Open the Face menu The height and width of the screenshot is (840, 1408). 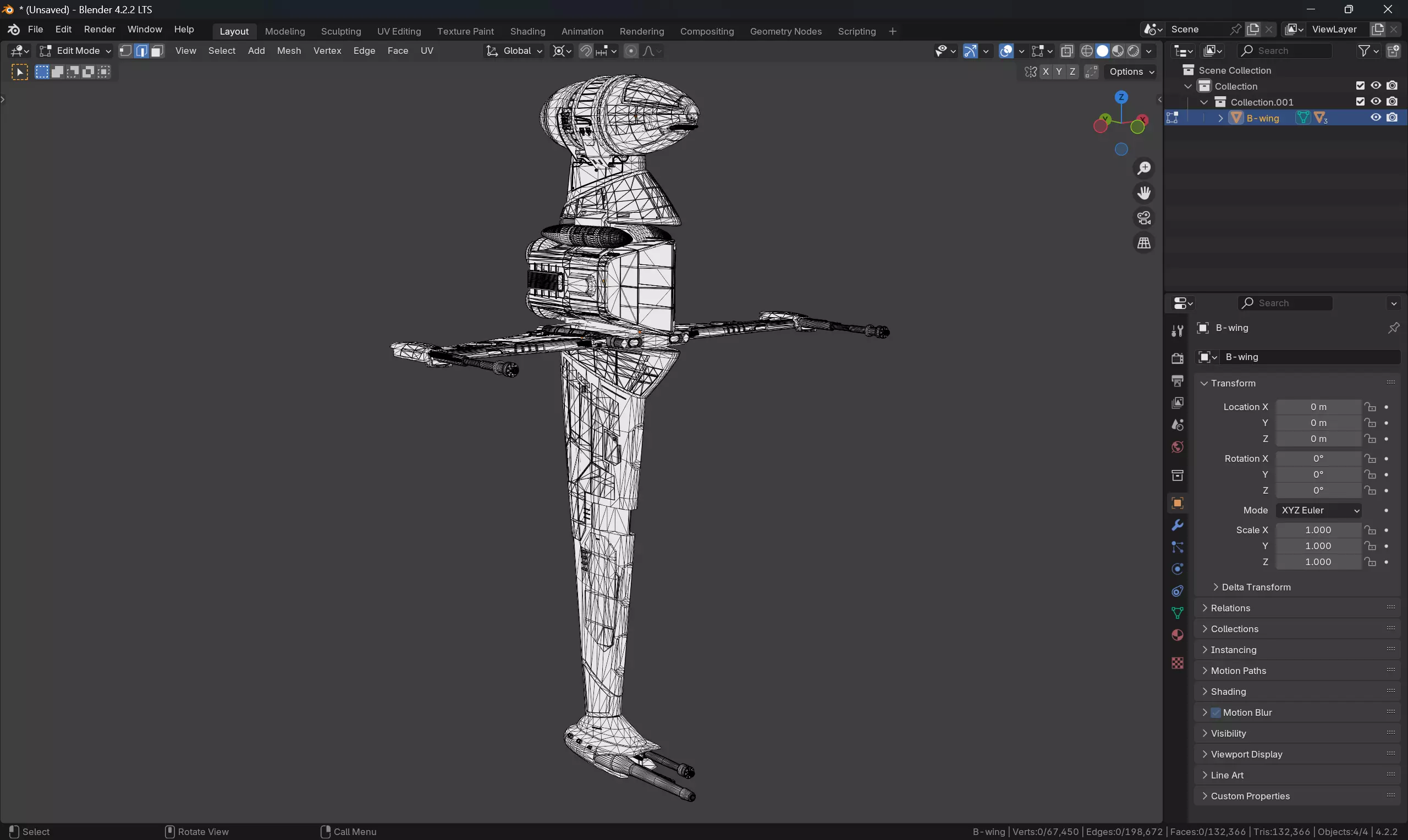coord(398,51)
